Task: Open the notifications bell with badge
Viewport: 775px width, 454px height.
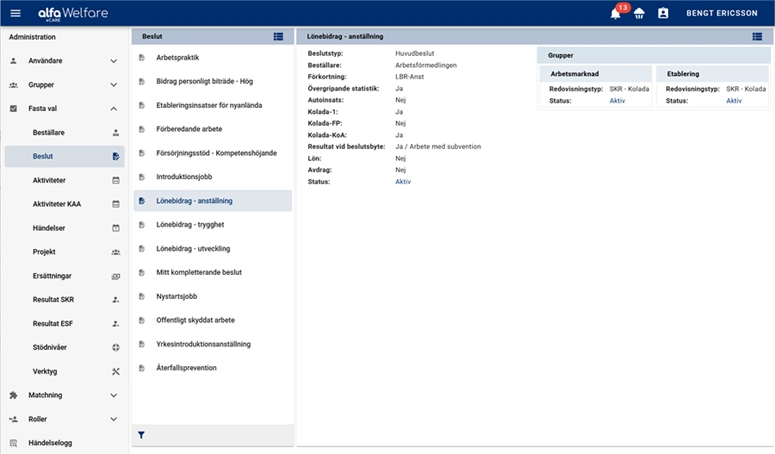Action: point(616,13)
